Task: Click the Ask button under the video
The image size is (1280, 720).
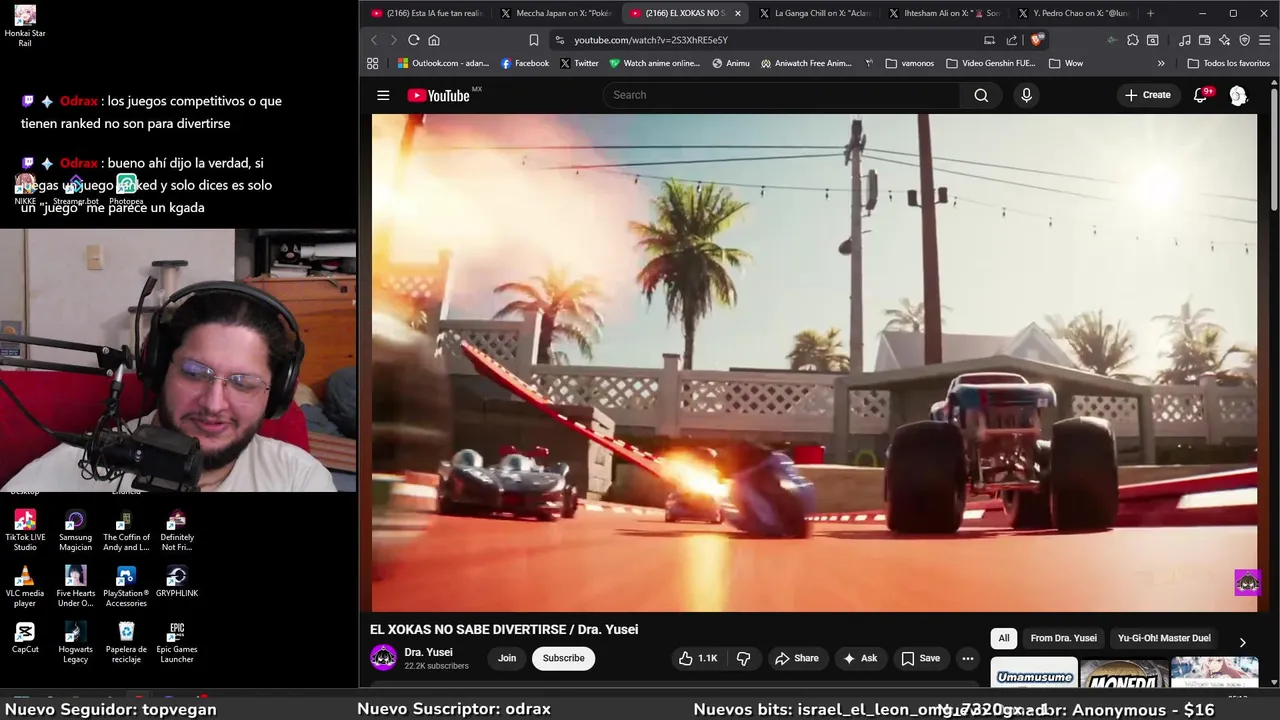Action: (860, 658)
